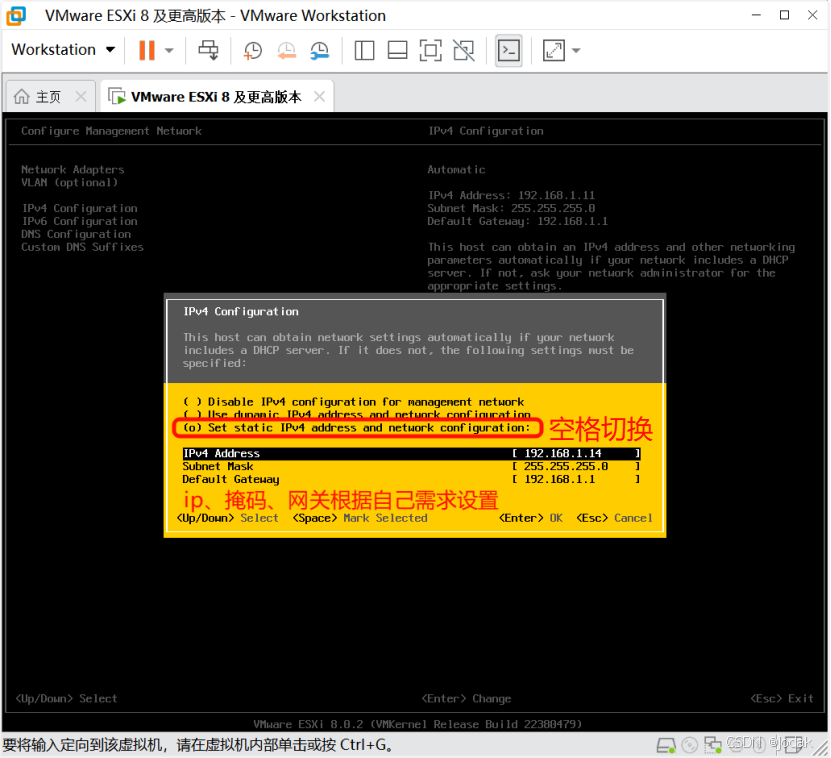The image size is (831, 758).
Task: Toggle the thumbnail bar view
Action: (x=397, y=50)
